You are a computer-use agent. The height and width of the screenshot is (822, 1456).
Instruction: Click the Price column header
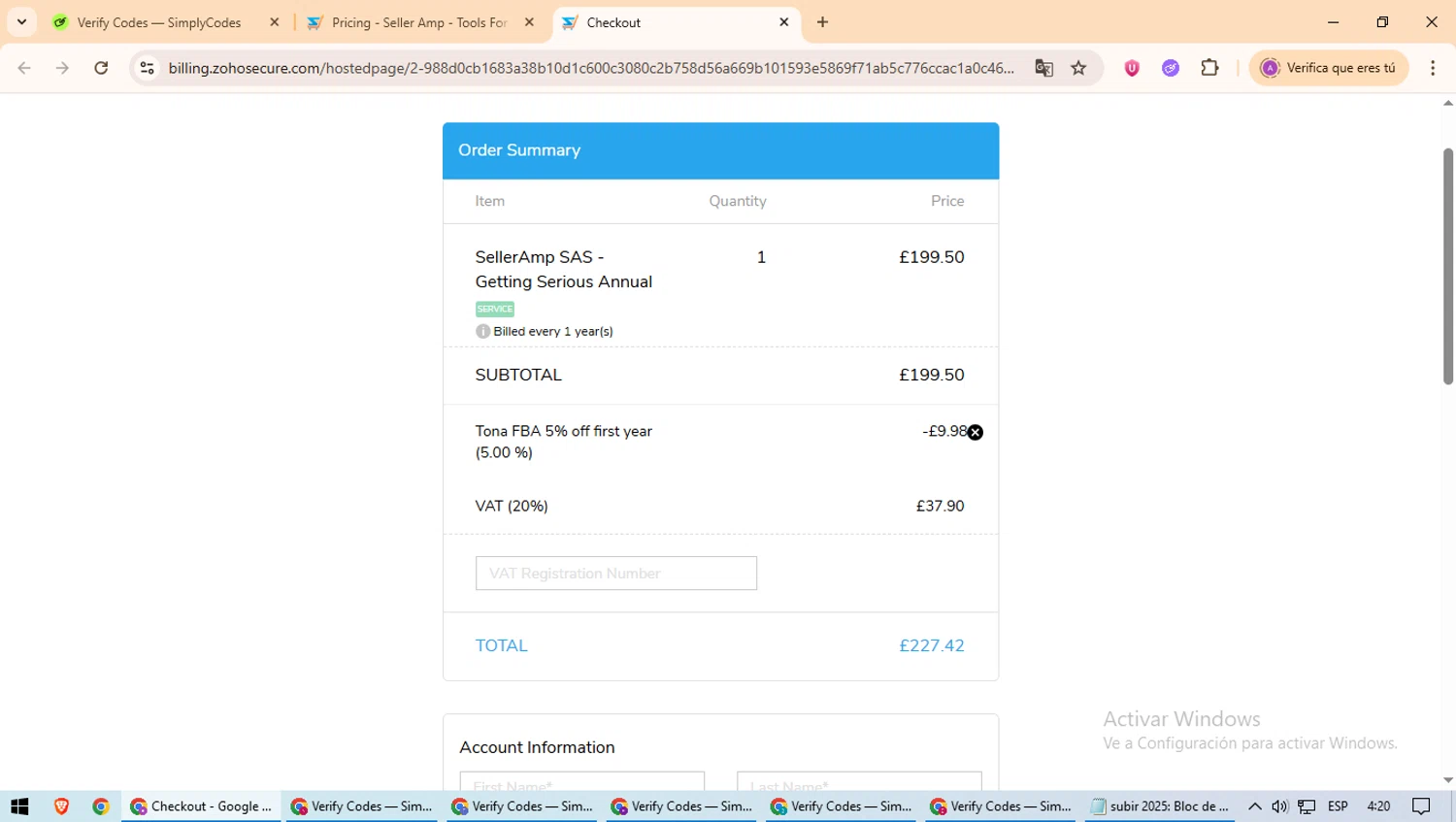[x=947, y=201]
